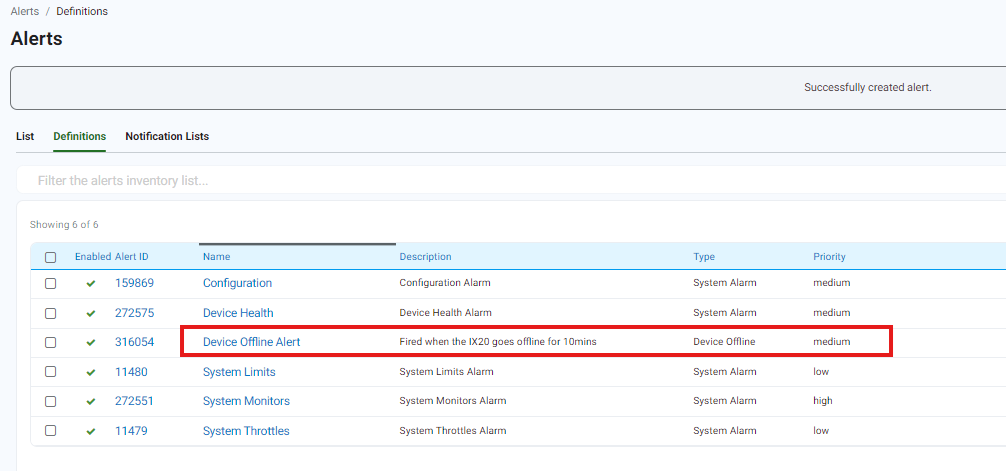This screenshot has width=1006, height=471.
Task: Select the Definitions tab
Action: (80, 136)
